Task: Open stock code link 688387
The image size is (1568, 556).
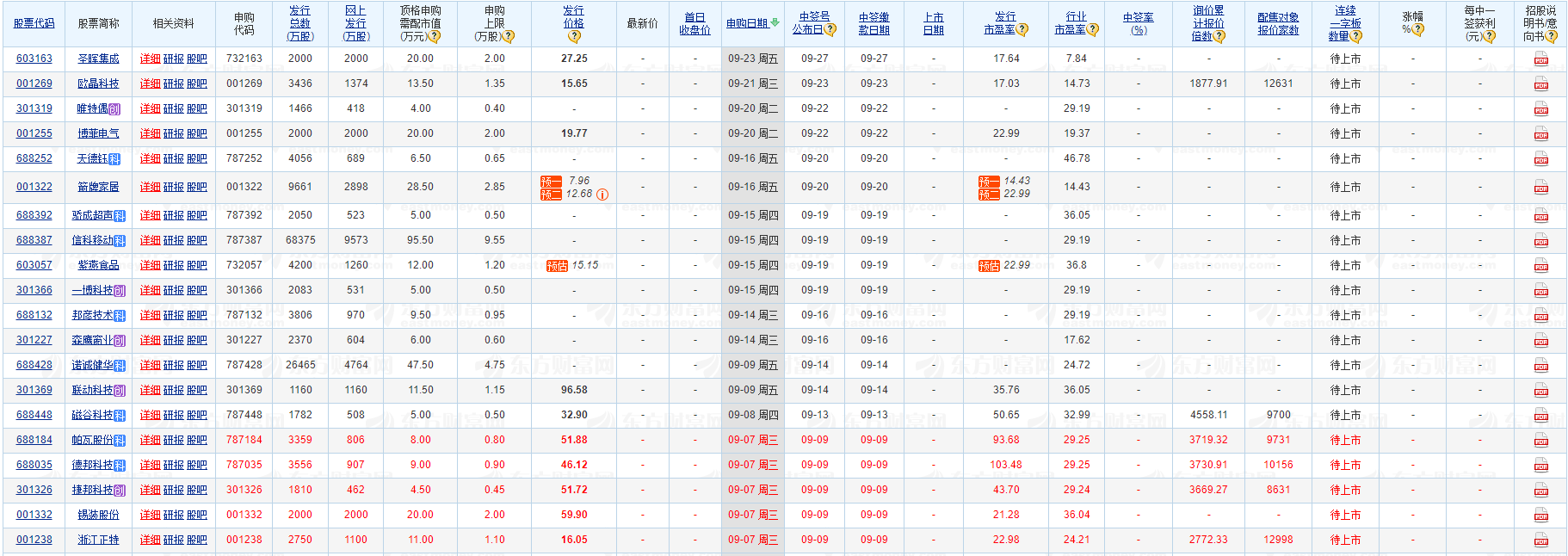Action: tap(34, 240)
